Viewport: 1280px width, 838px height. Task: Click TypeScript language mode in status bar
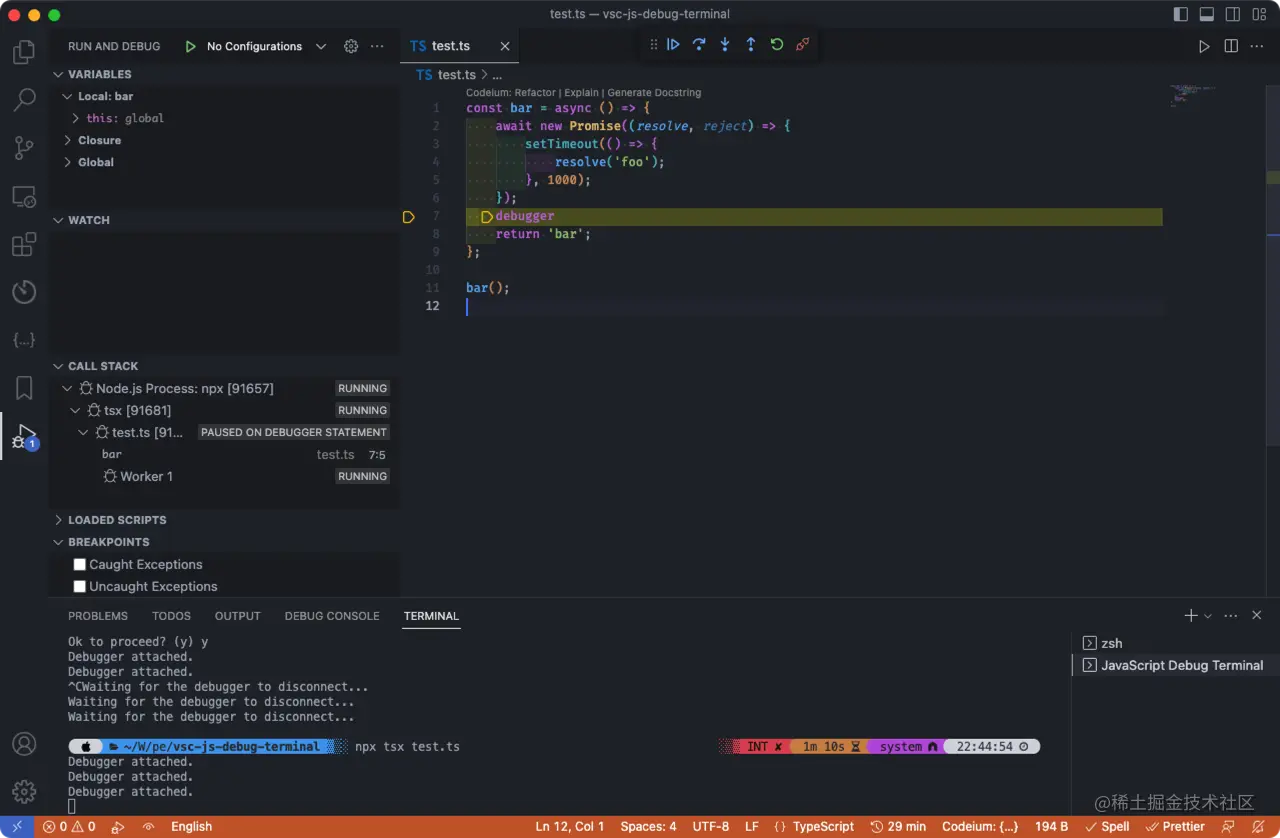823,827
